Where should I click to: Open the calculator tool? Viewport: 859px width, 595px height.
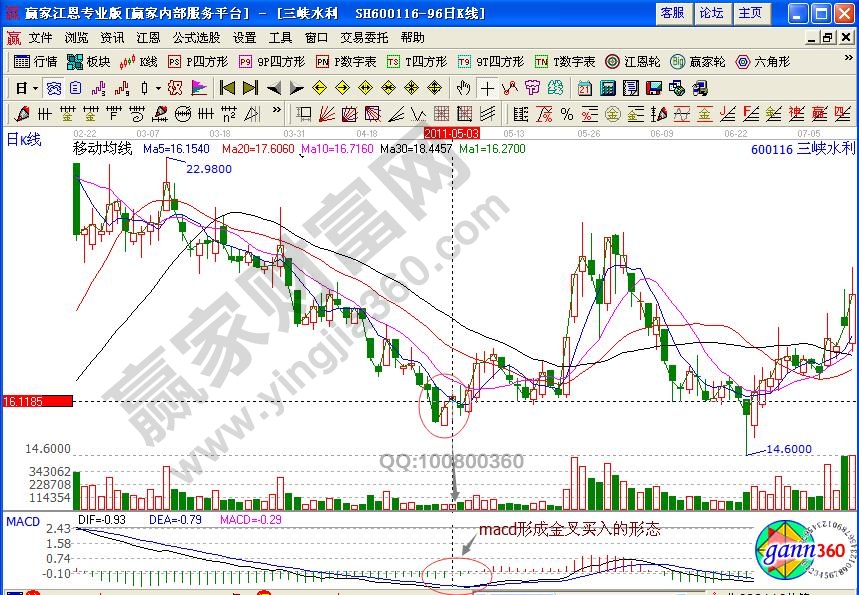(608, 88)
